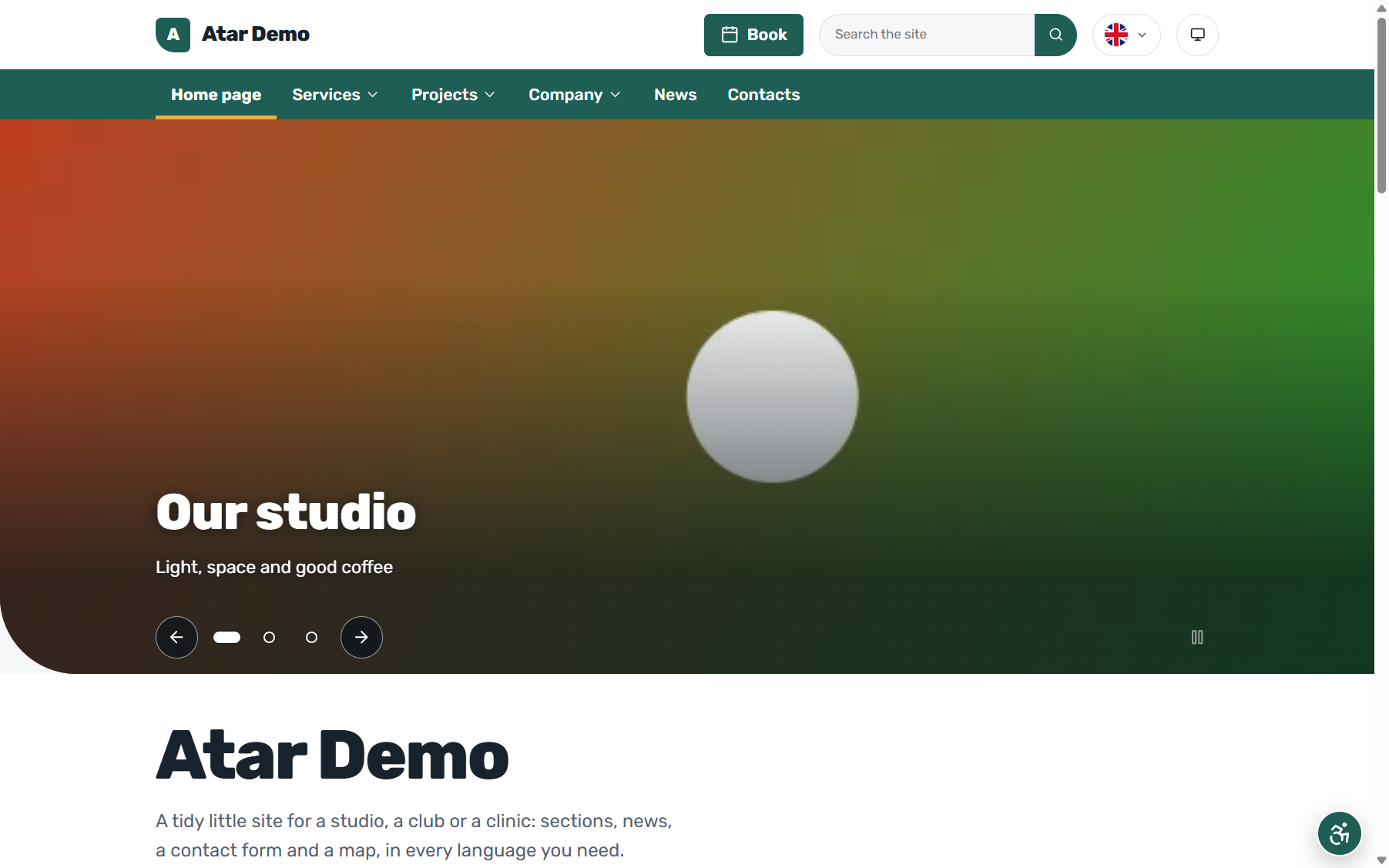Expand the Services menu dropdown
This screenshot has width=1389, height=868.
coord(335,95)
